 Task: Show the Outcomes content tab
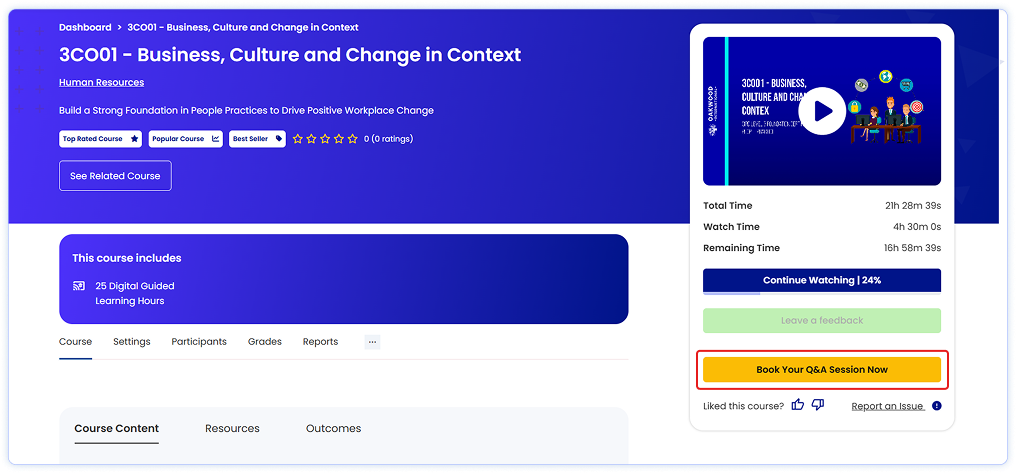[333, 429]
